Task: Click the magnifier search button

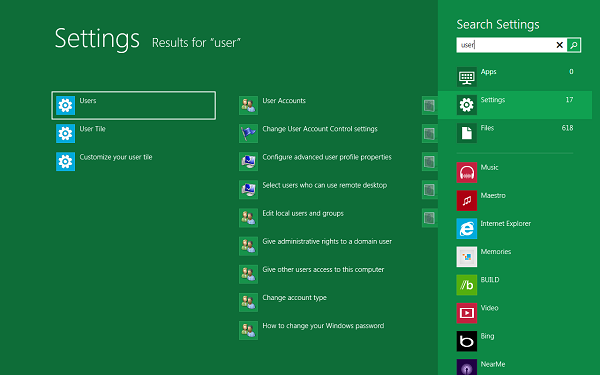Action: [574, 45]
